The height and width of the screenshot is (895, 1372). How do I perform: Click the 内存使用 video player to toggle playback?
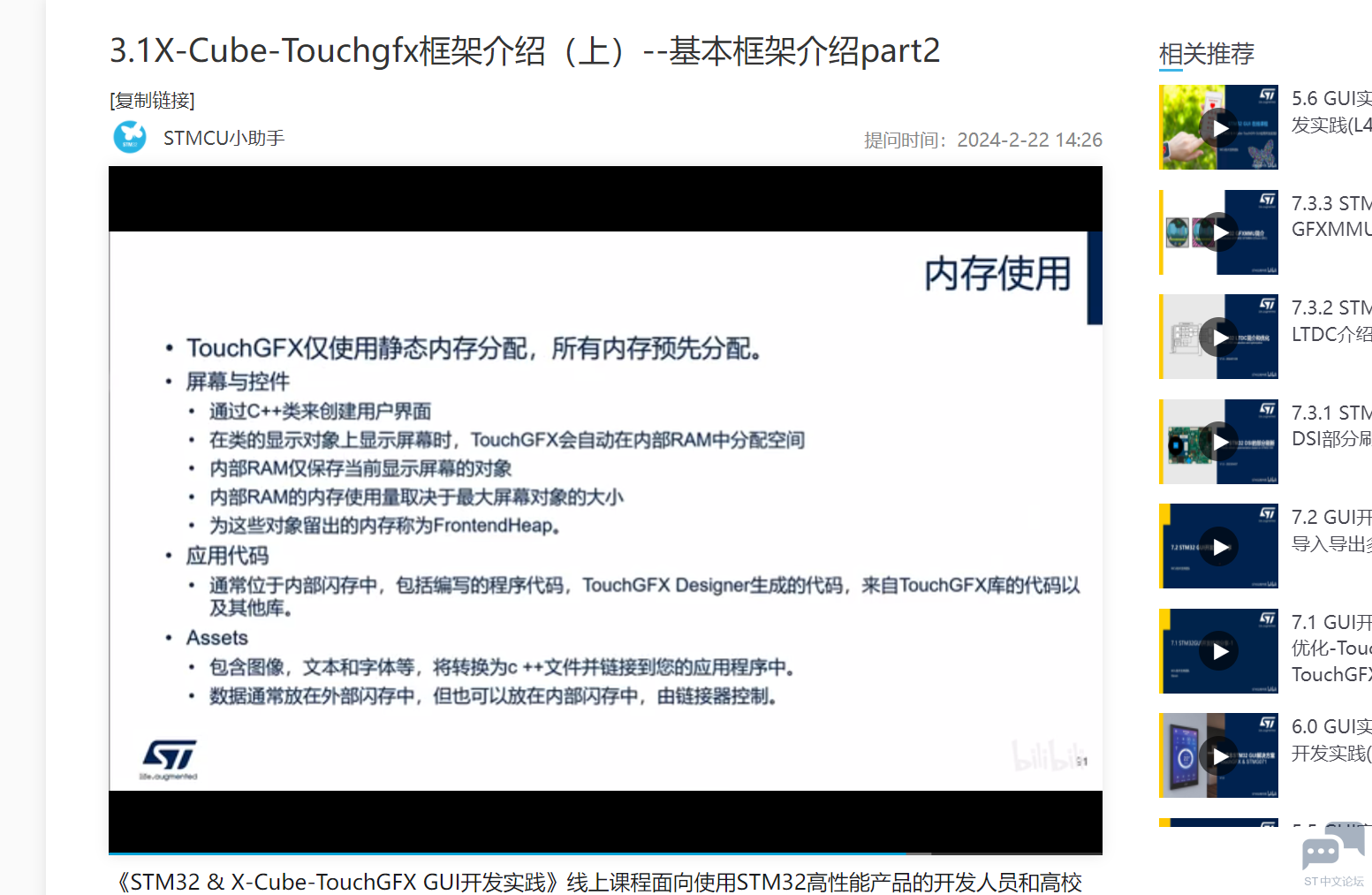605,509
